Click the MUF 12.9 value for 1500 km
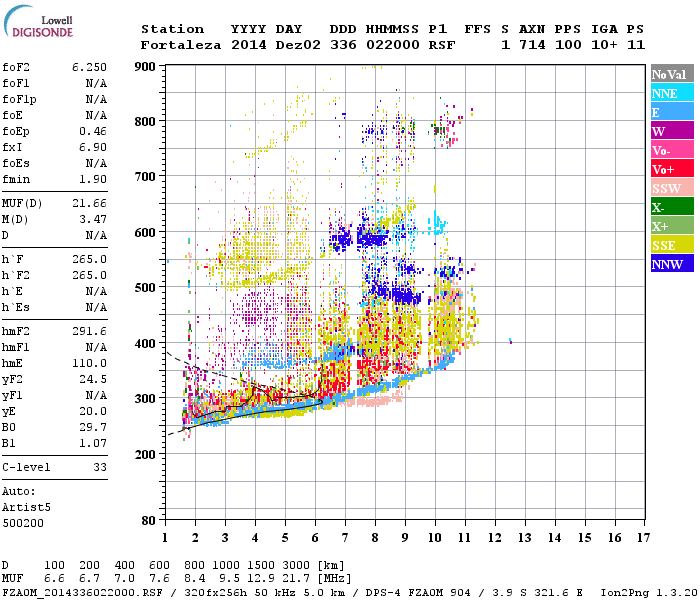This screenshot has width=700, height=600. tap(260, 578)
